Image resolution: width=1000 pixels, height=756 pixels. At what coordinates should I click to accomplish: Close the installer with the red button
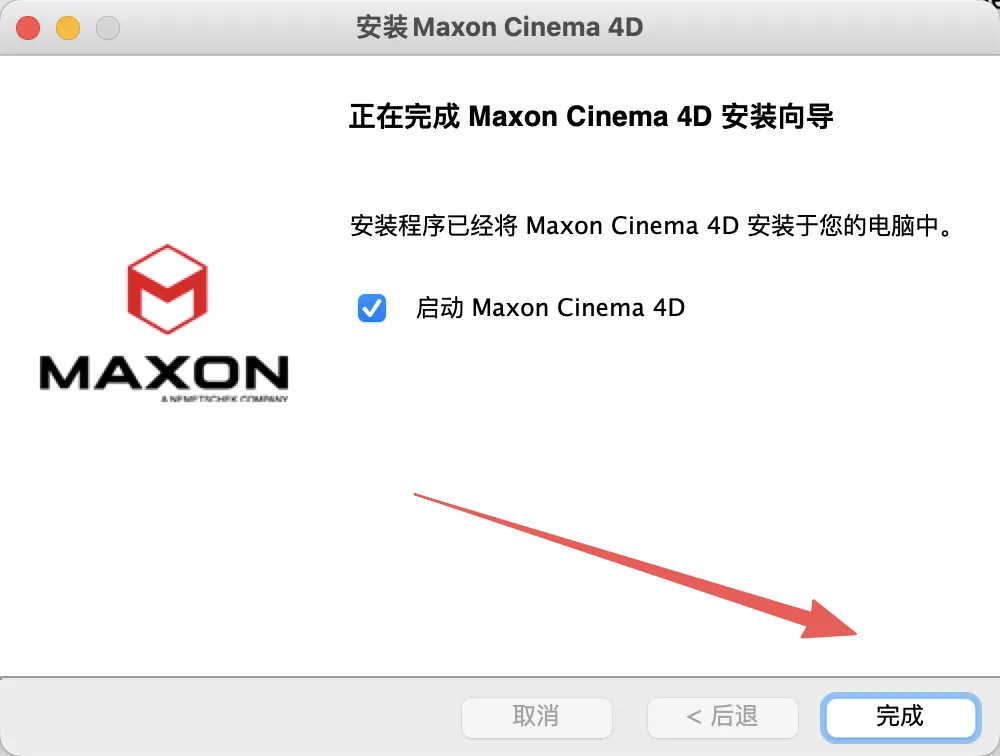tap(28, 28)
